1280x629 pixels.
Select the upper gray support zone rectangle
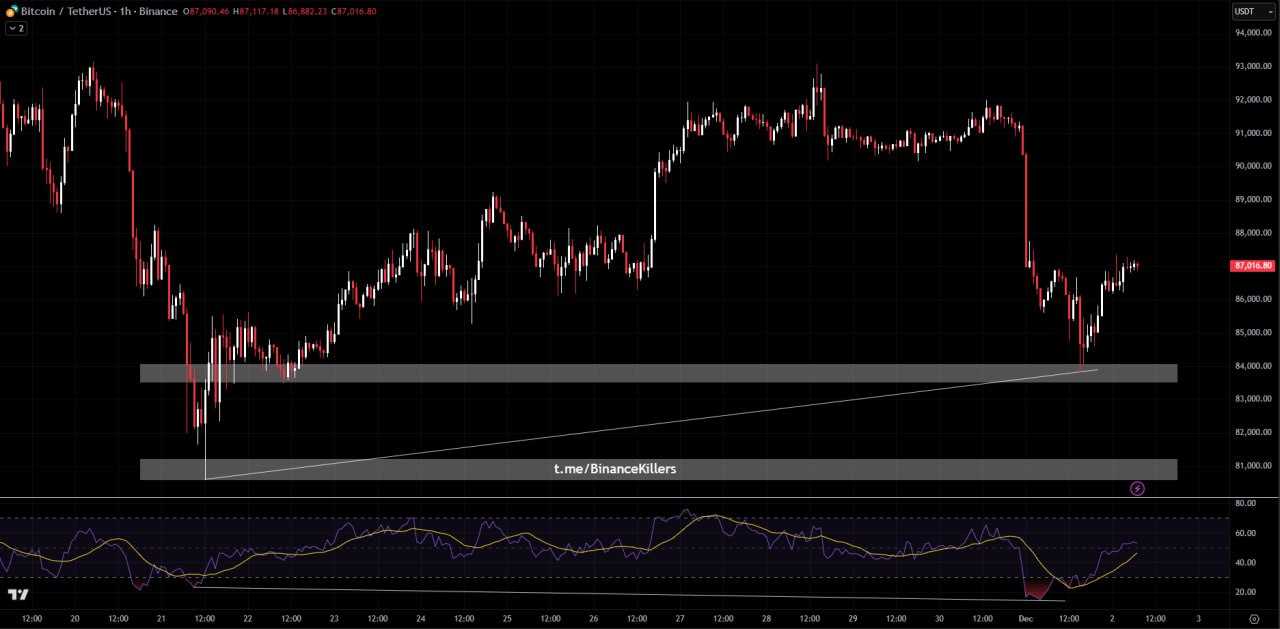click(700, 373)
